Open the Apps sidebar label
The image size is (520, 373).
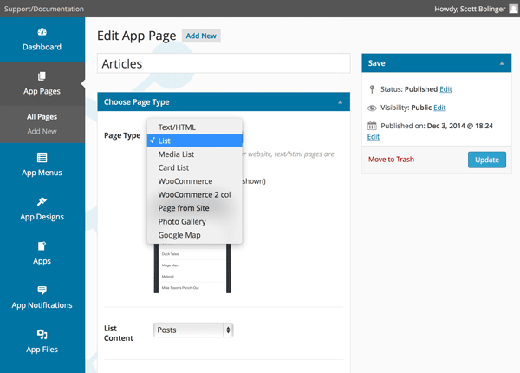coord(42,261)
